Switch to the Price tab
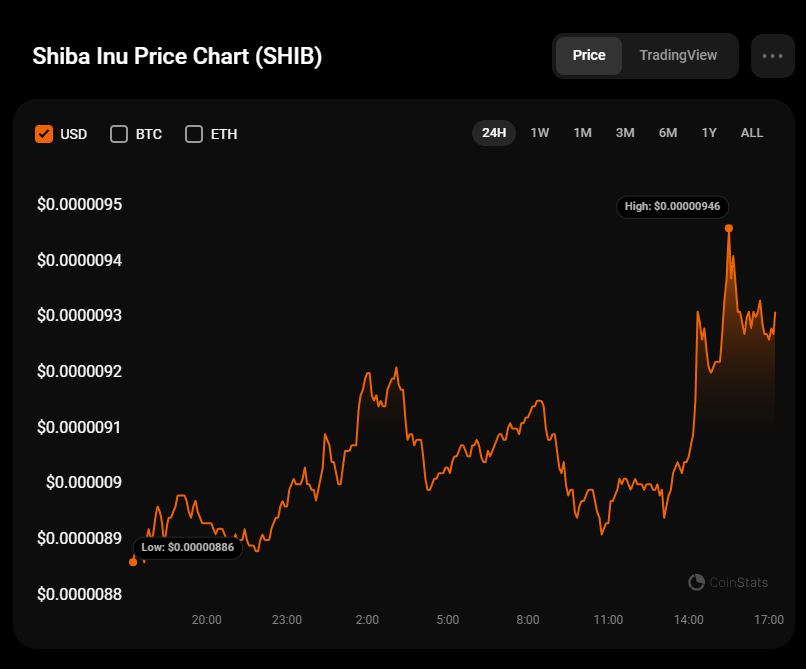The height and width of the screenshot is (669, 806). tap(589, 56)
